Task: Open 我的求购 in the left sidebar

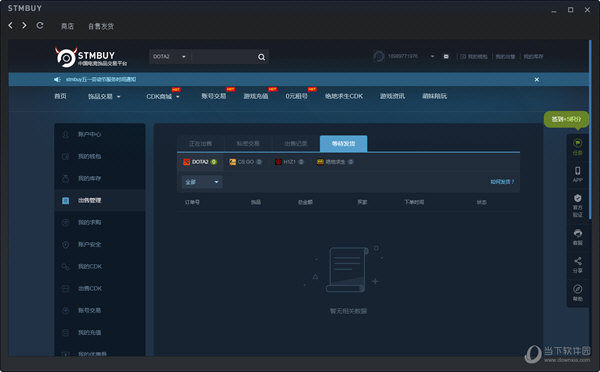Action: point(100,222)
